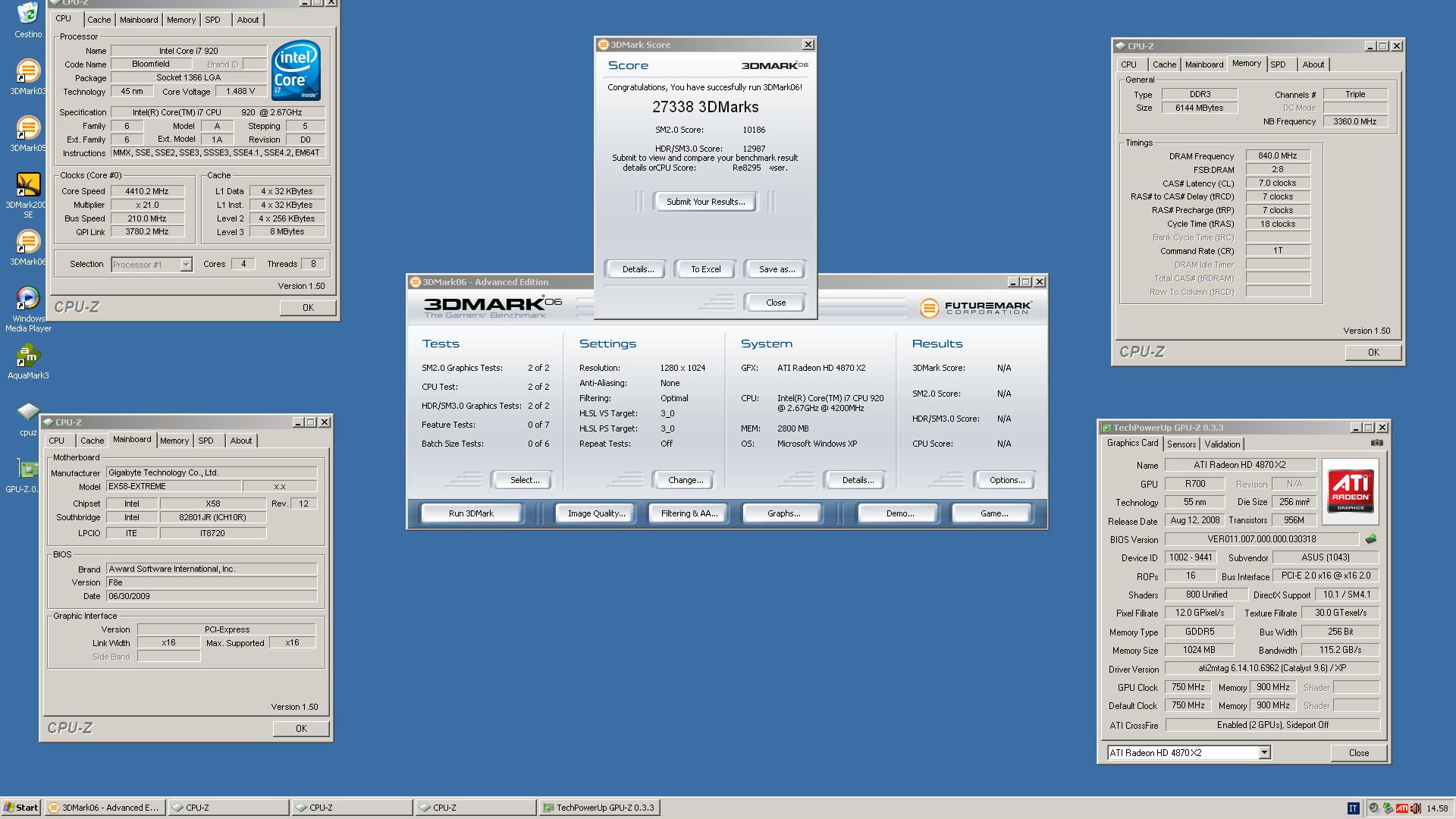1456x819 pixels.
Task: Open the Mainboard tab in the Intel Core i7 CPU-Z window
Action: coord(139,20)
